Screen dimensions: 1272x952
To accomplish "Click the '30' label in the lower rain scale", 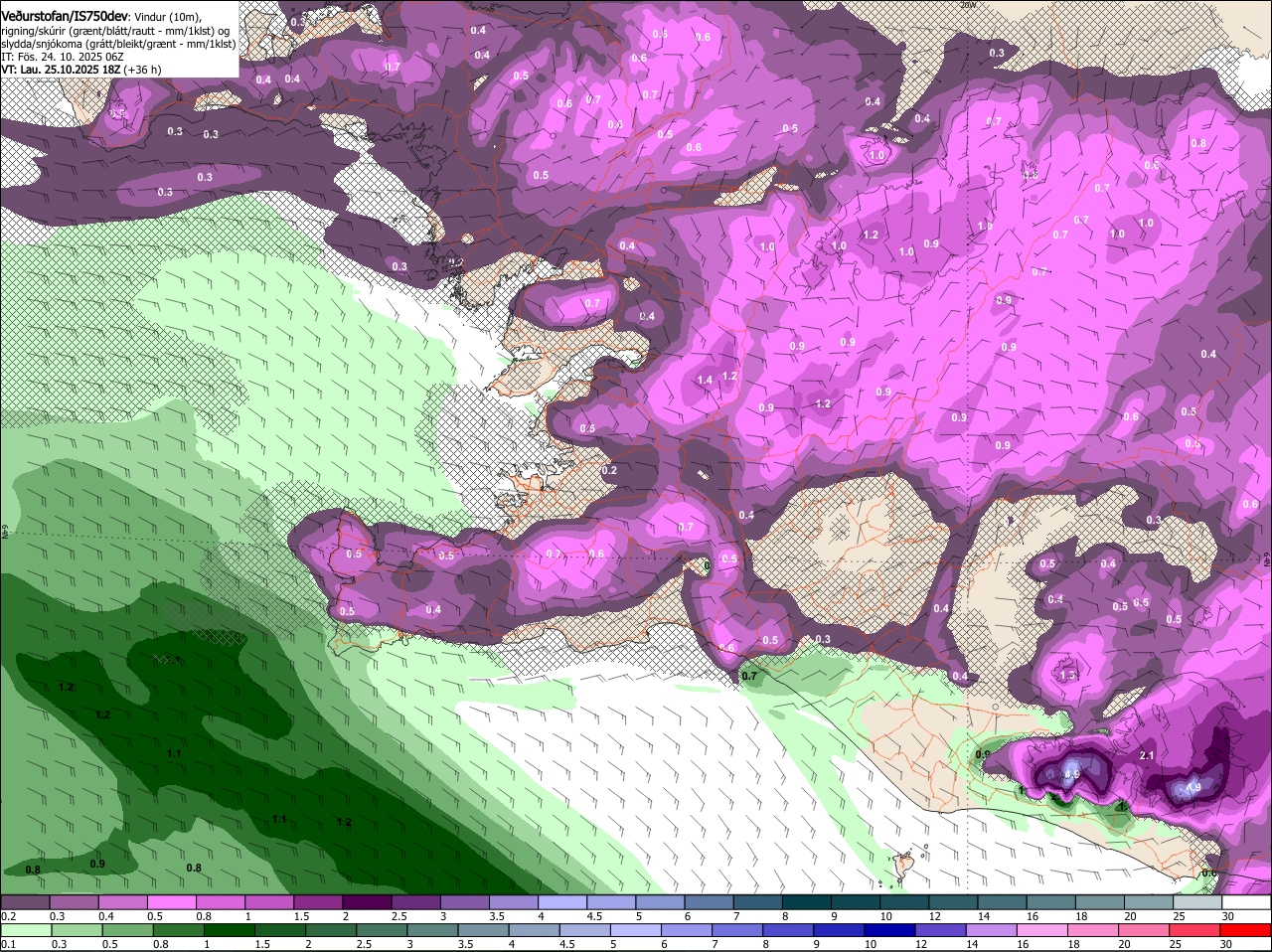I will 1227,944.
